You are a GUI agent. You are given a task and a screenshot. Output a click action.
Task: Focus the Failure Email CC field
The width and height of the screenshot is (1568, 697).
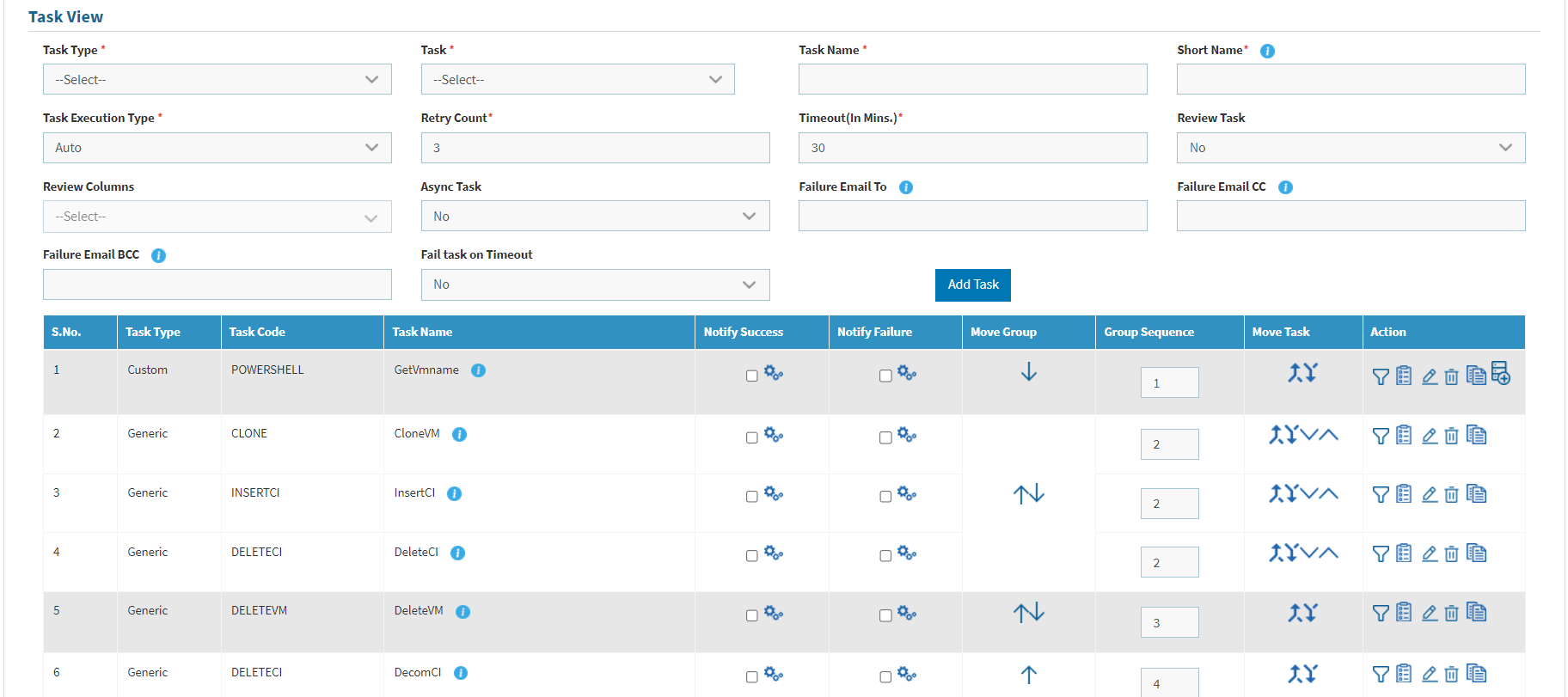click(x=1351, y=216)
